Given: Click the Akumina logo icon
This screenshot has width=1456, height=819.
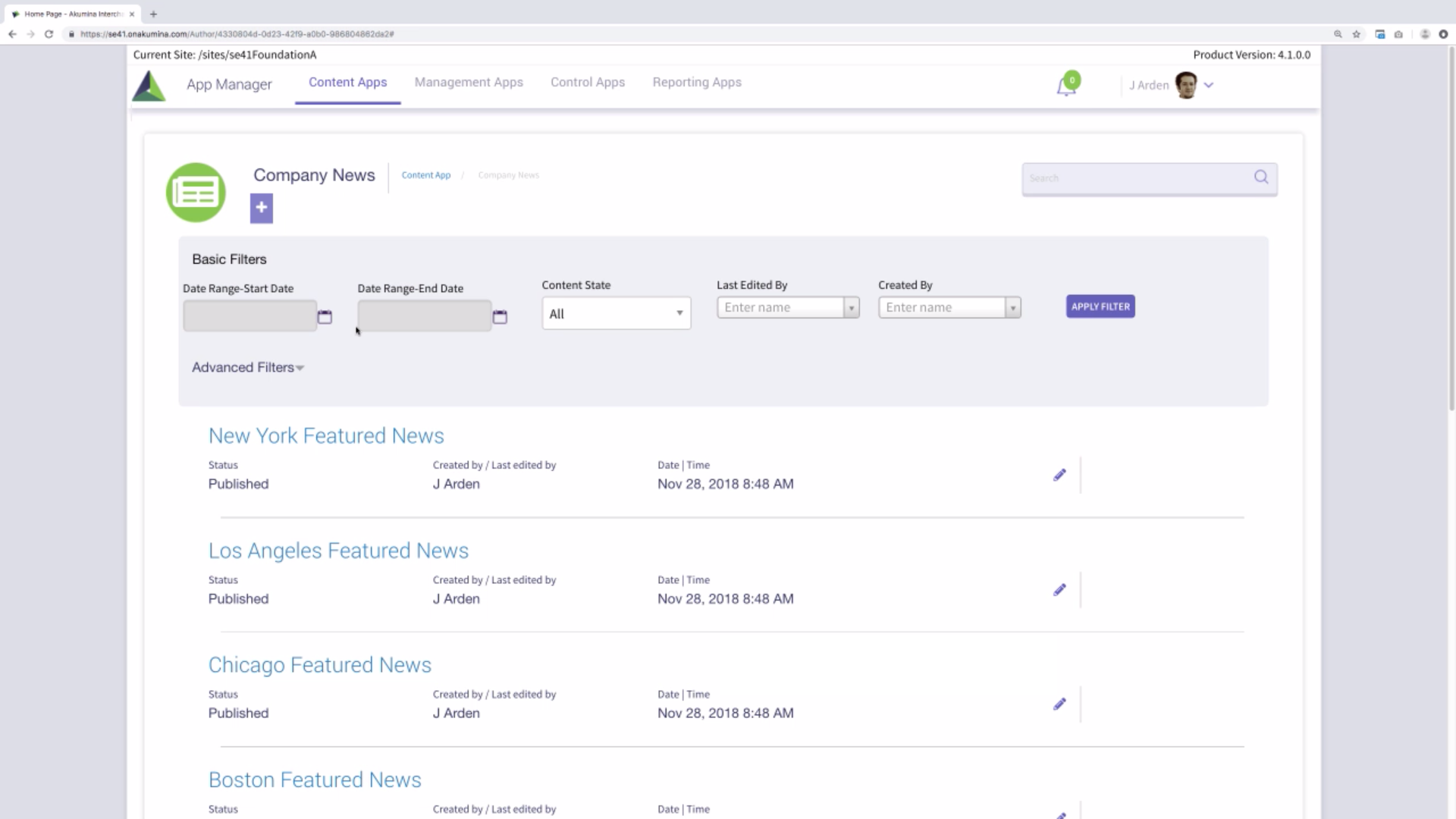Looking at the screenshot, I should 149,86.
